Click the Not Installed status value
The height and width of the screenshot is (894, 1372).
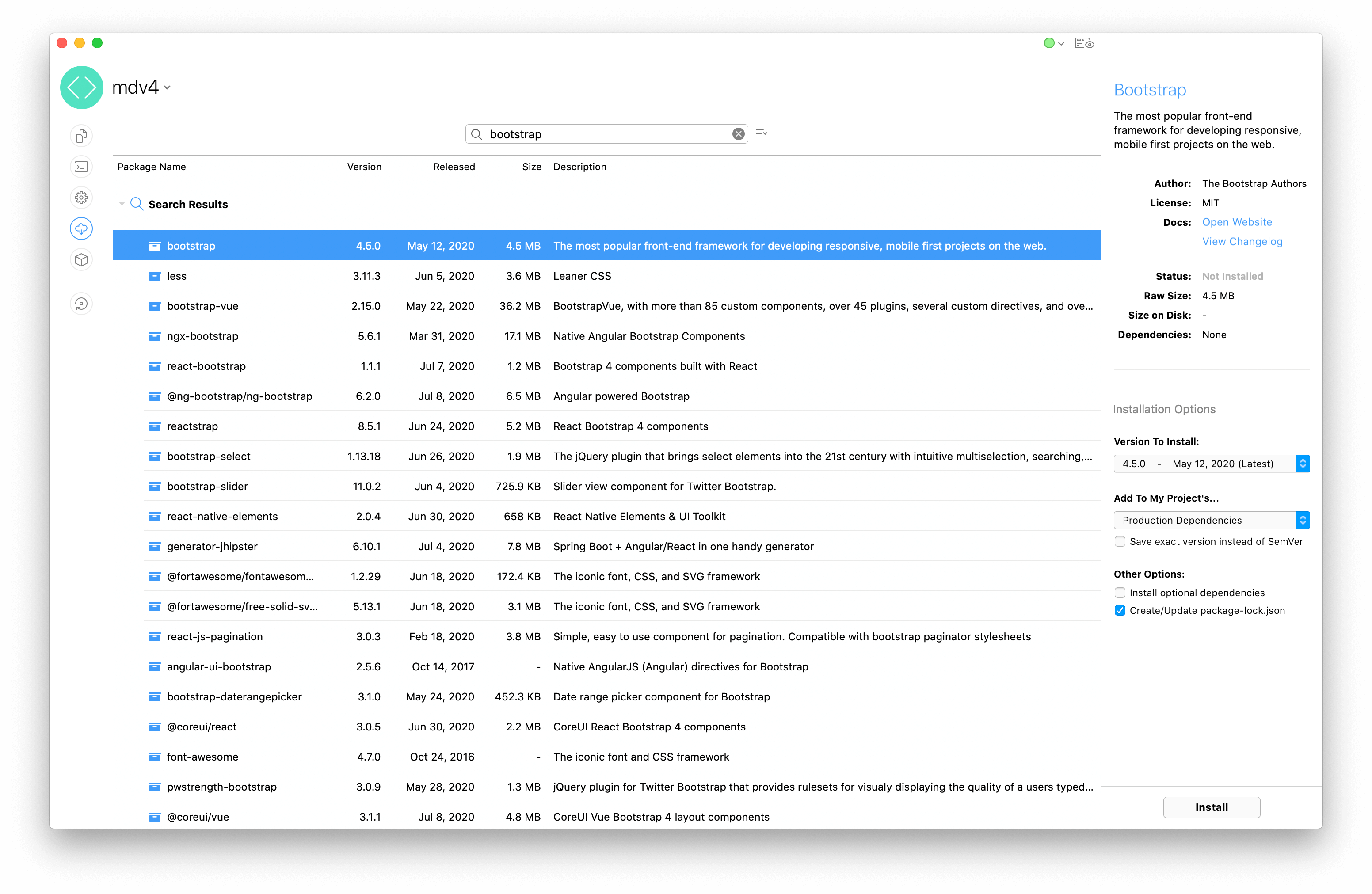1232,276
